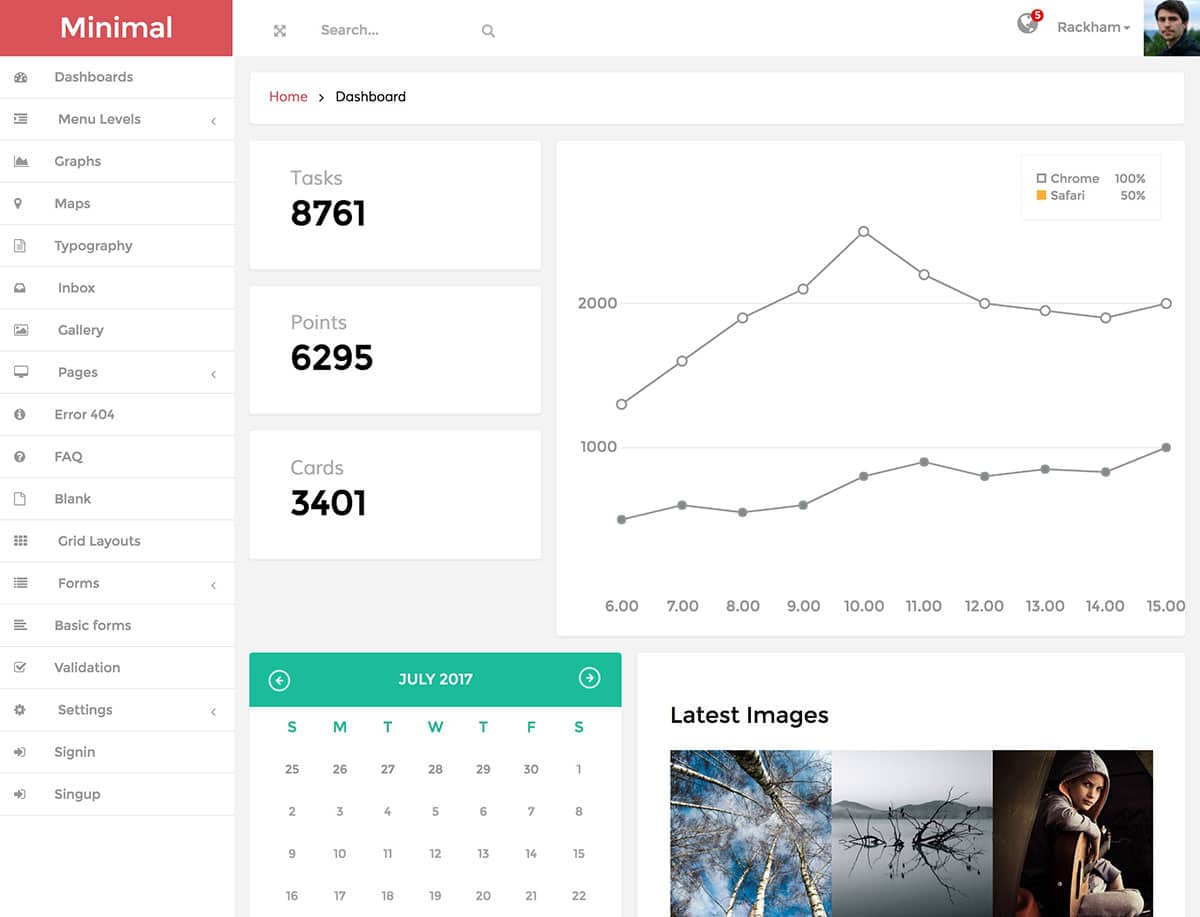This screenshot has height=917, width=1200.
Task: Click the Maps pin icon in sidebar
Action: pyautogui.click(x=19, y=203)
